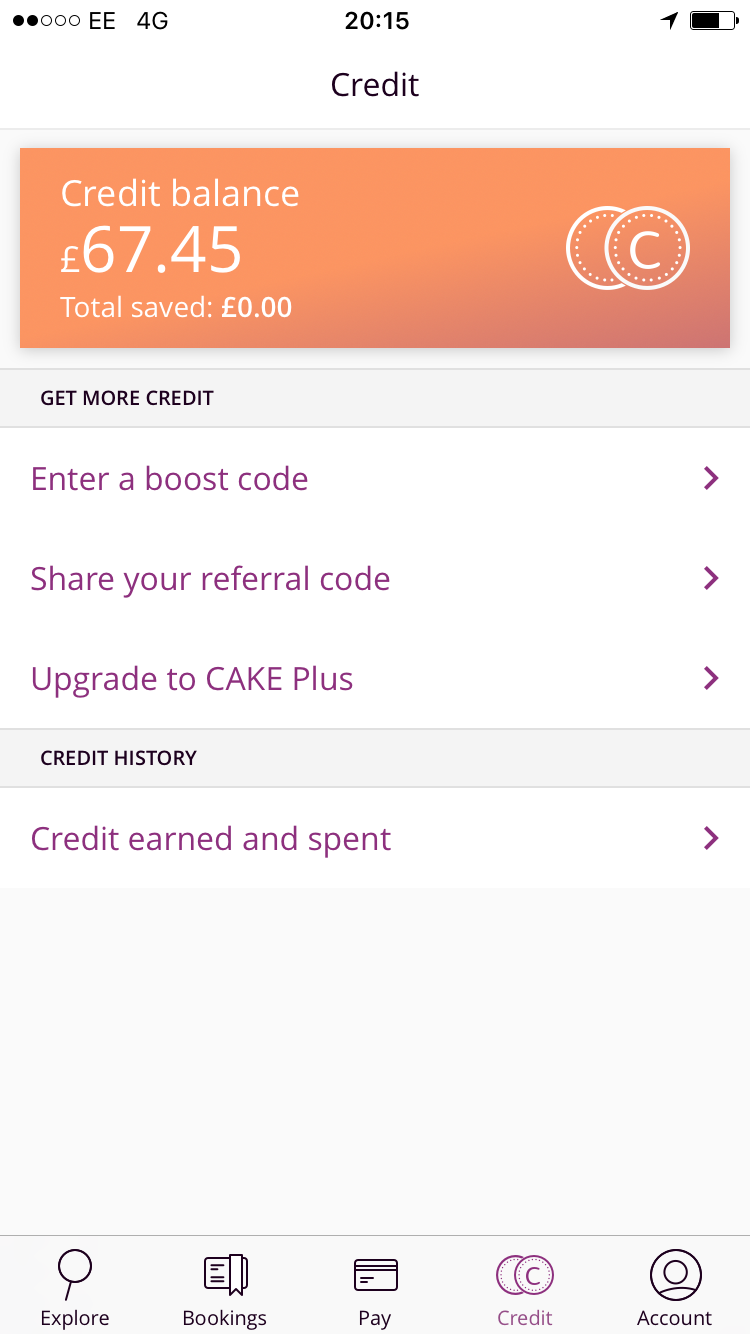Open the Bookings icon in tab bar
The width and height of the screenshot is (750, 1334).
point(225,1274)
